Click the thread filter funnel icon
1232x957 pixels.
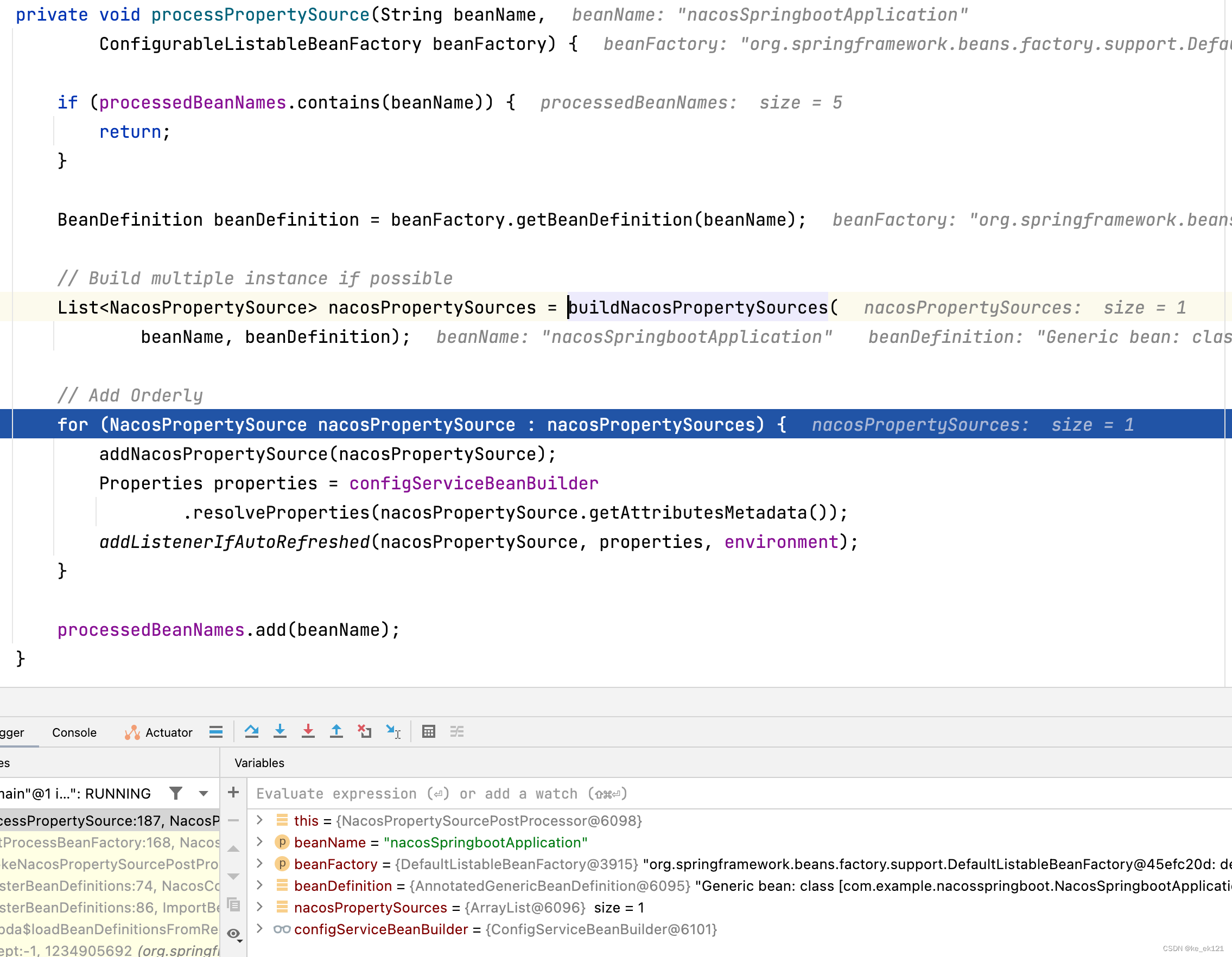176,794
